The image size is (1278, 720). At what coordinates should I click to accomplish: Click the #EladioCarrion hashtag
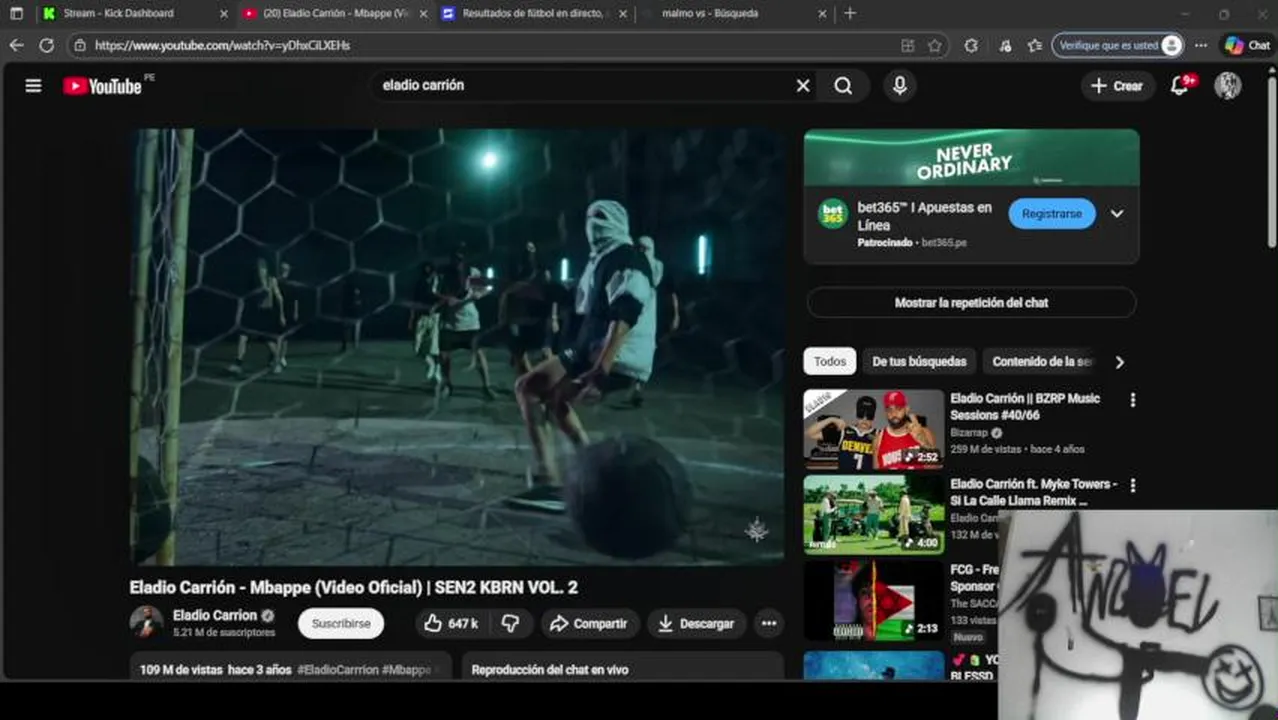pos(338,670)
